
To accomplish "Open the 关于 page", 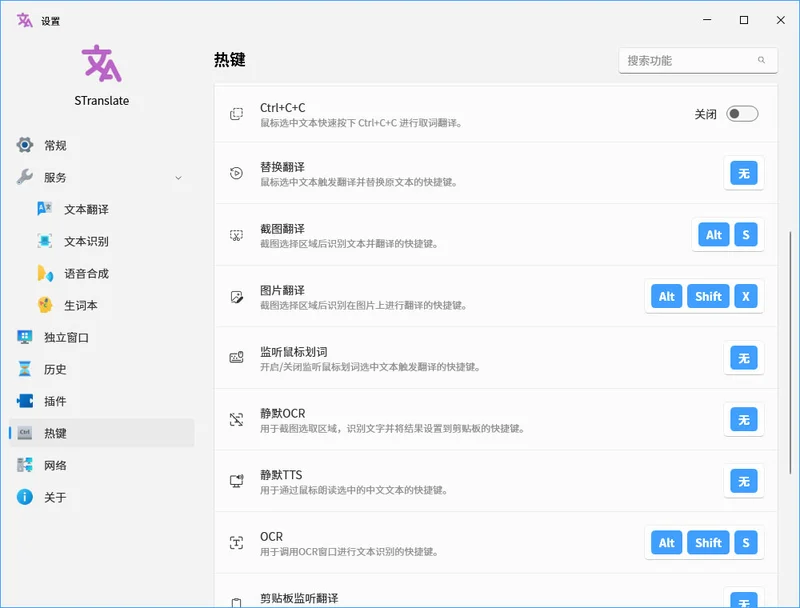I will tap(102, 497).
